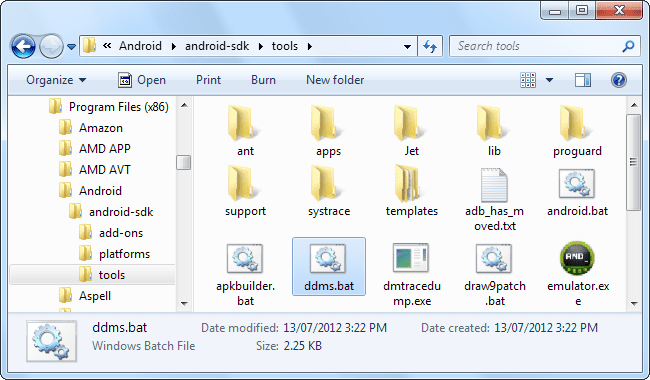
Task: Click the Size value 2.25 KB
Action: [x=303, y=346]
